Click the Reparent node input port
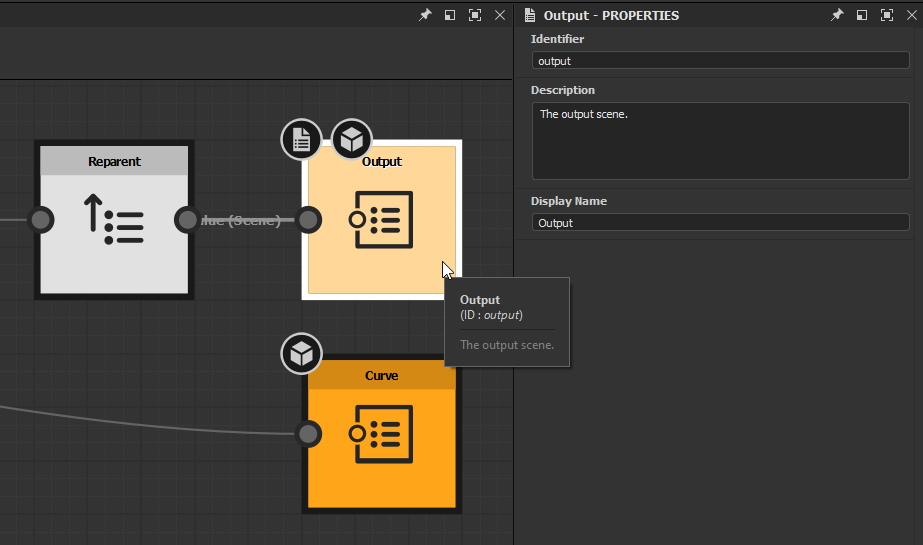This screenshot has height=545, width=923. (x=41, y=220)
